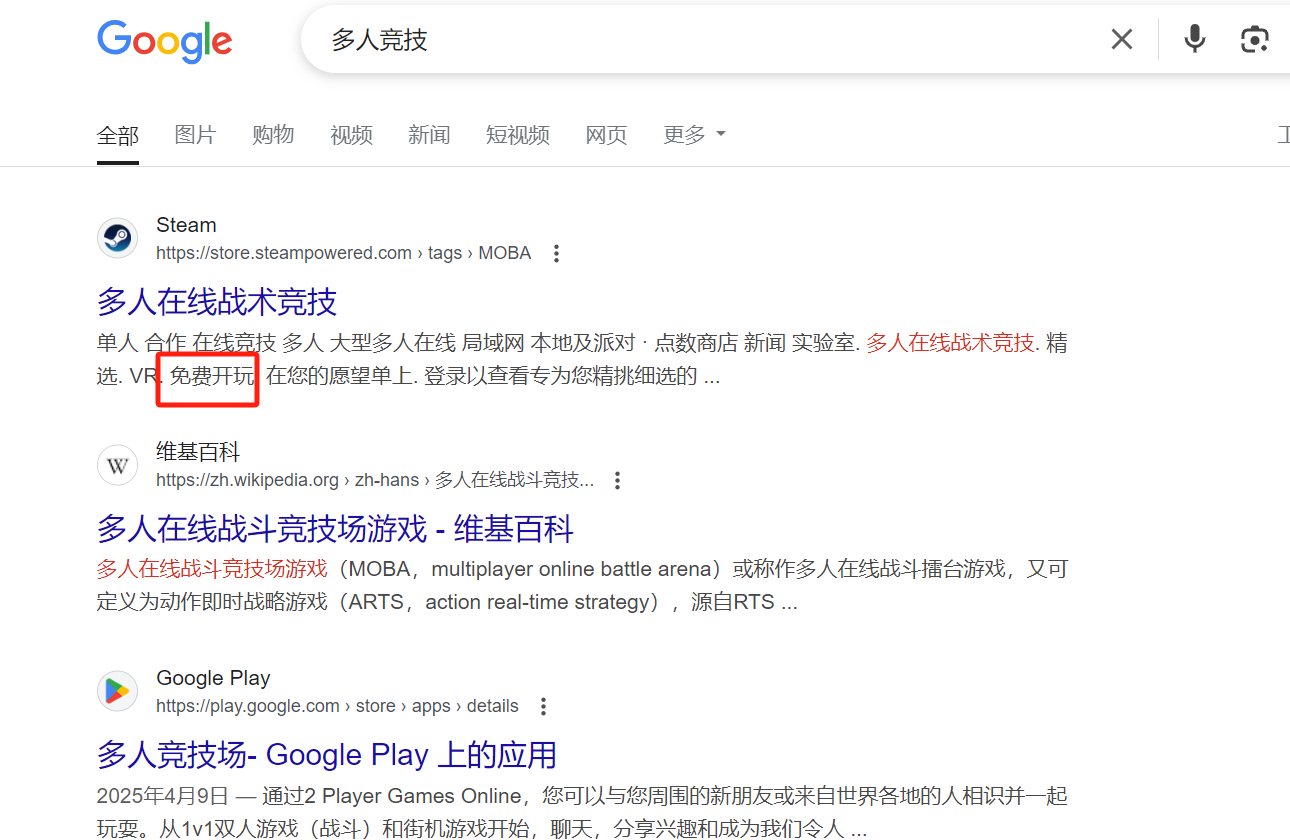
Task: Open three-dot menu for Google Play result
Action: [544, 706]
